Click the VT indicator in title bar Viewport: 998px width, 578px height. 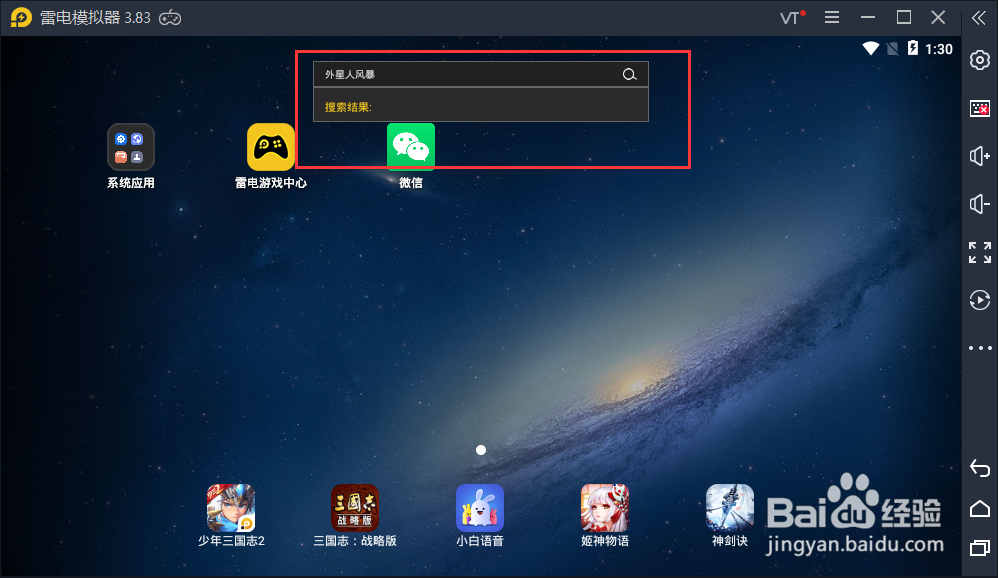[x=793, y=17]
